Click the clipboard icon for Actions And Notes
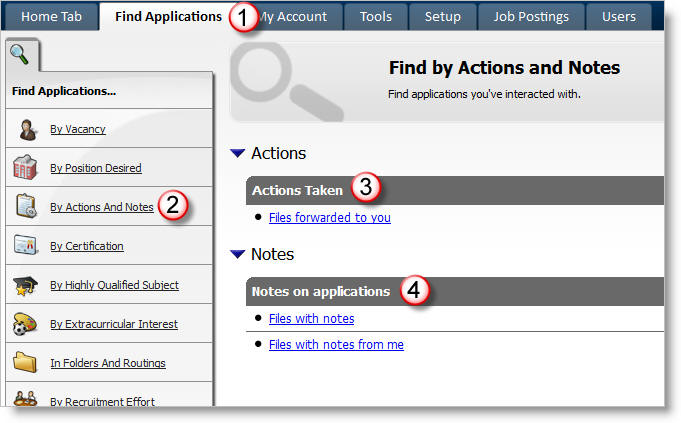This screenshot has width=681, height=423. (x=26, y=206)
